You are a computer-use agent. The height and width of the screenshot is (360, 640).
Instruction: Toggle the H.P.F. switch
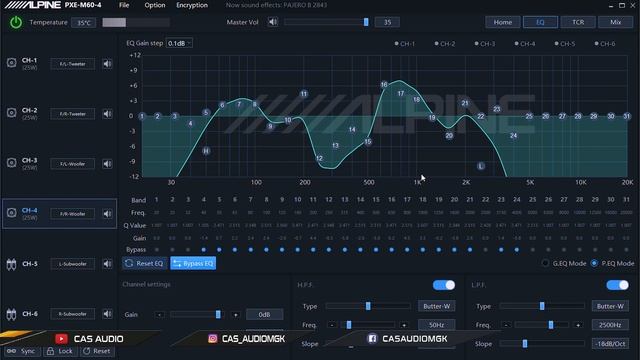(444, 285)
